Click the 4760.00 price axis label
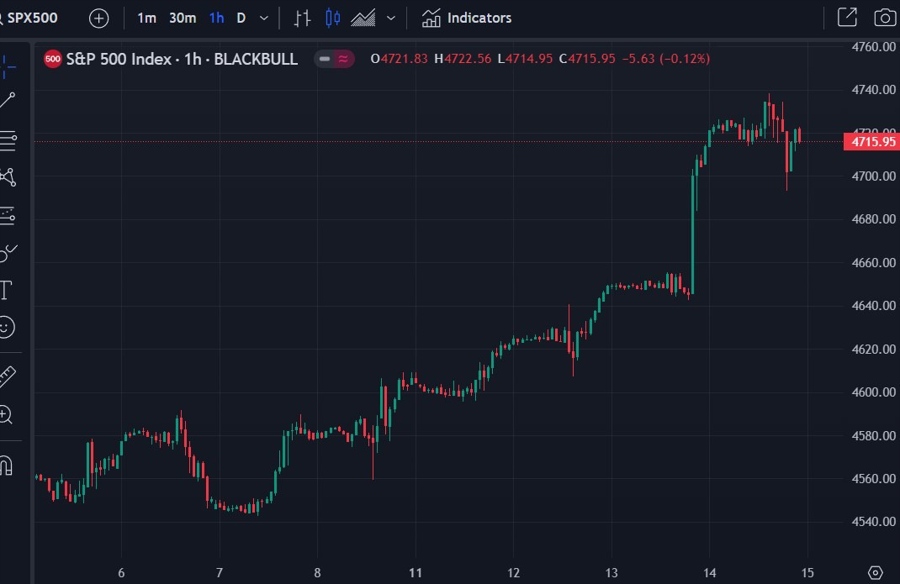The width and height of the screenshot is (900, 584). click(x=874, y=47)
